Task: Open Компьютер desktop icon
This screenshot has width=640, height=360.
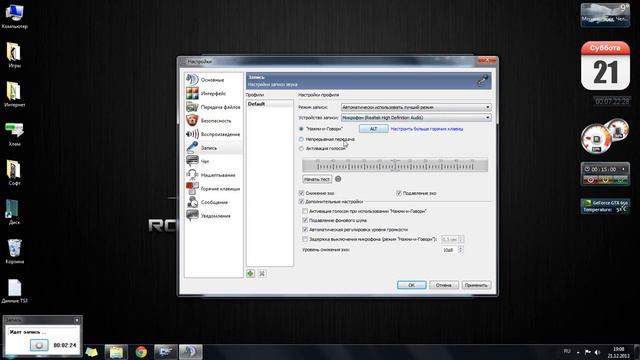Action: [x=14, y=17]
